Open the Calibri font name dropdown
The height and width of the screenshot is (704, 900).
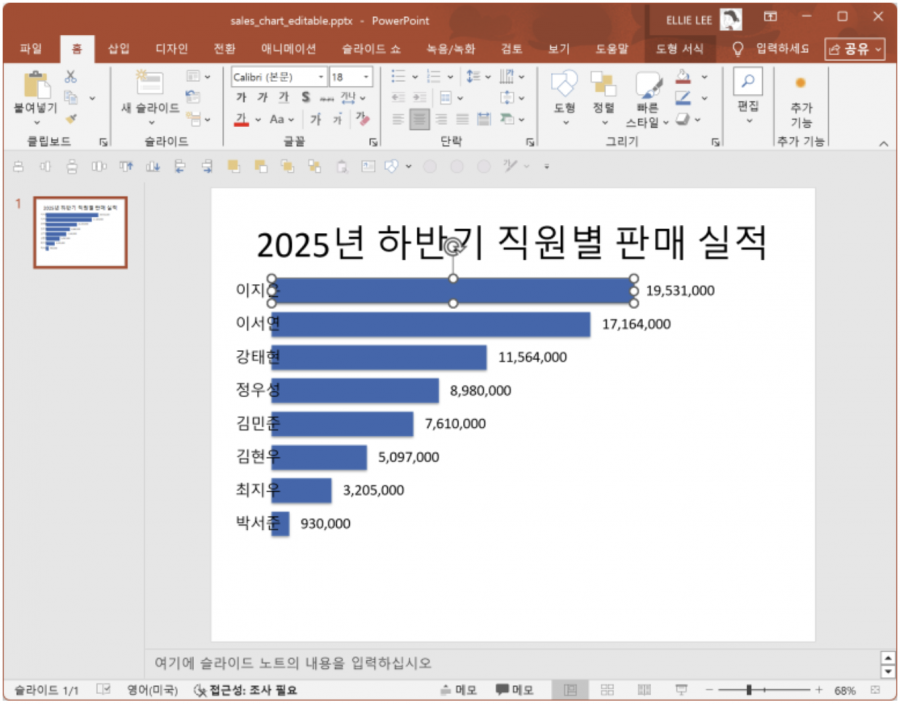click(x=321, y=76)
